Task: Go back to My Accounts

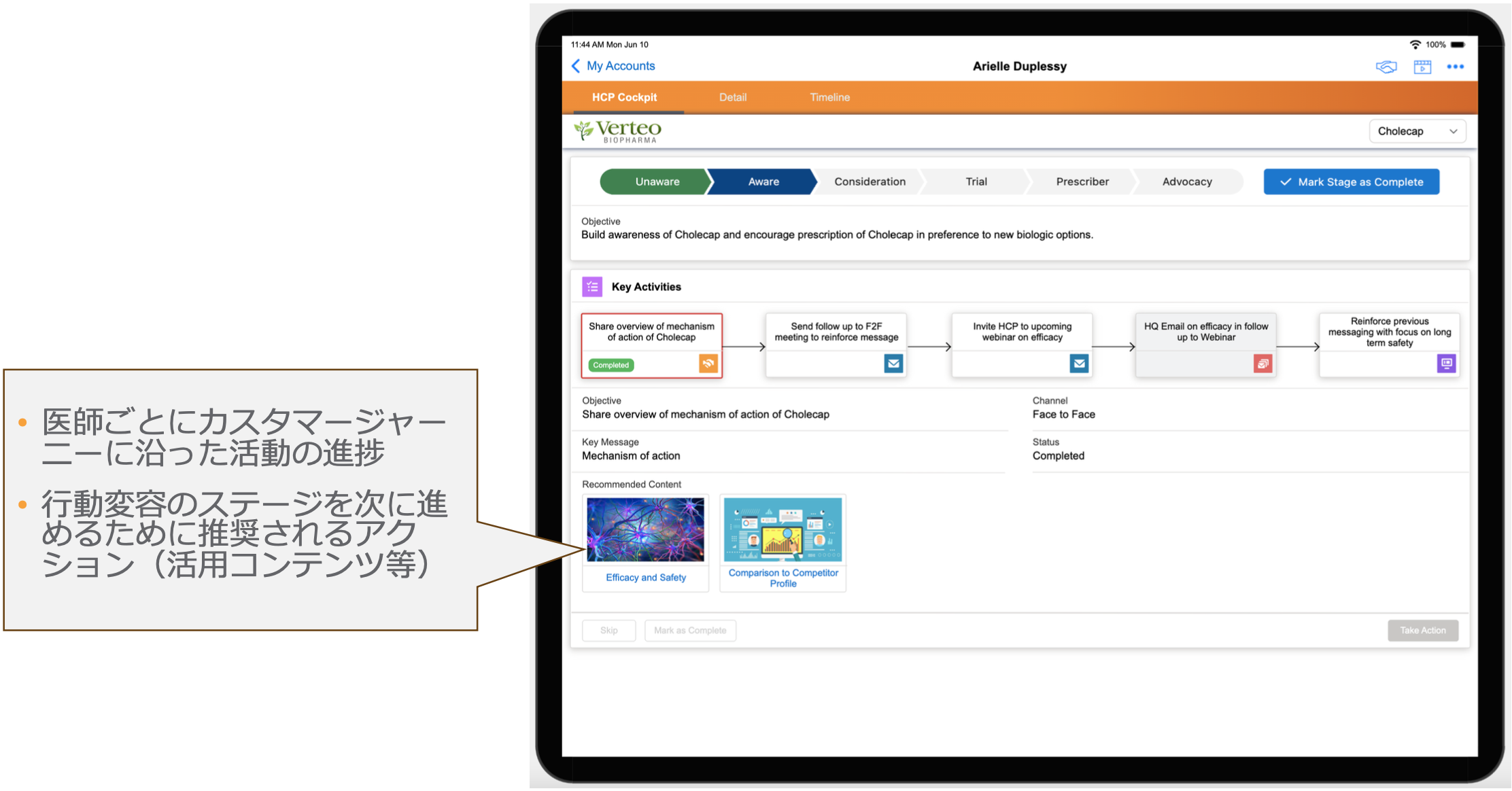Action: [613, 66]
